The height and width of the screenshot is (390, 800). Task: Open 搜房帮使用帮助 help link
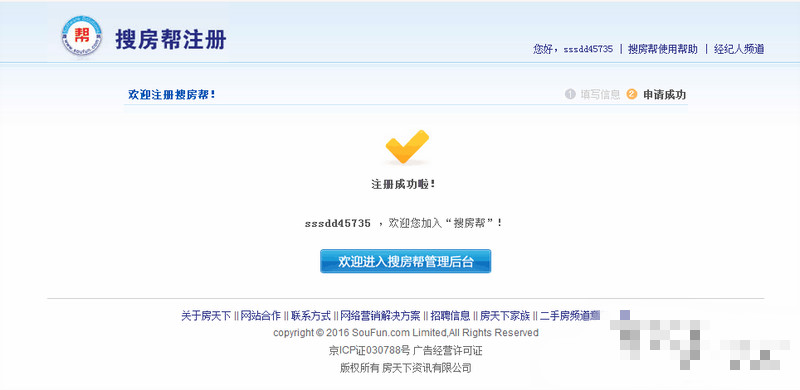tap(663, 50)
